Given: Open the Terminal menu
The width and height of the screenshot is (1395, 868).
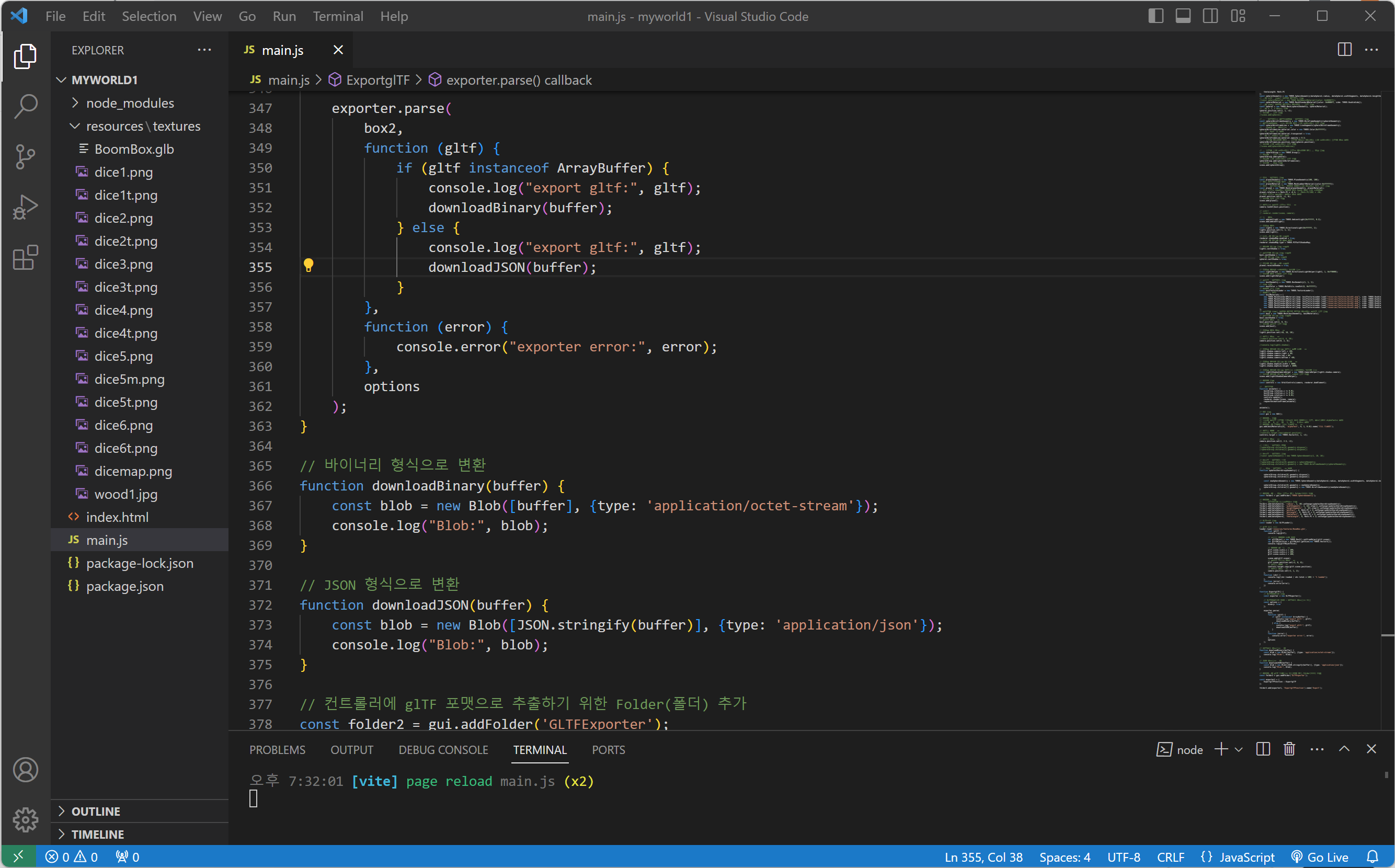Looking at the screenshot, I should click(338, 16).
